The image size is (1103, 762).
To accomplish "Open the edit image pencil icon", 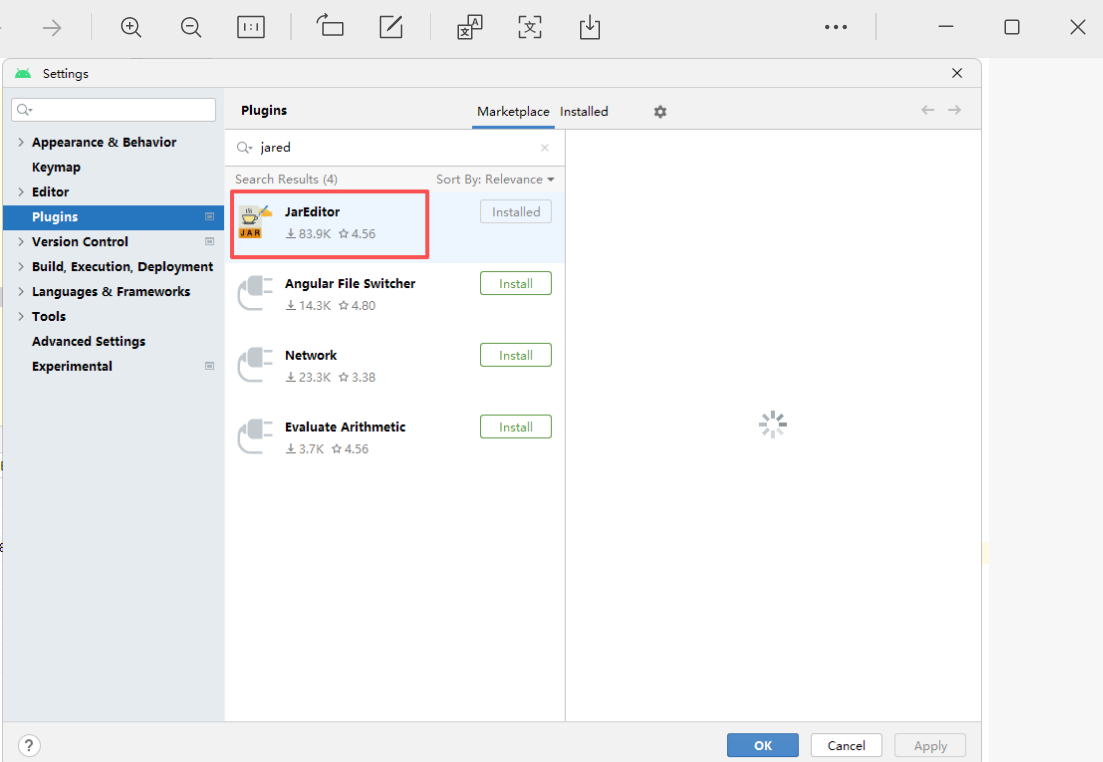I will point(390,27).
